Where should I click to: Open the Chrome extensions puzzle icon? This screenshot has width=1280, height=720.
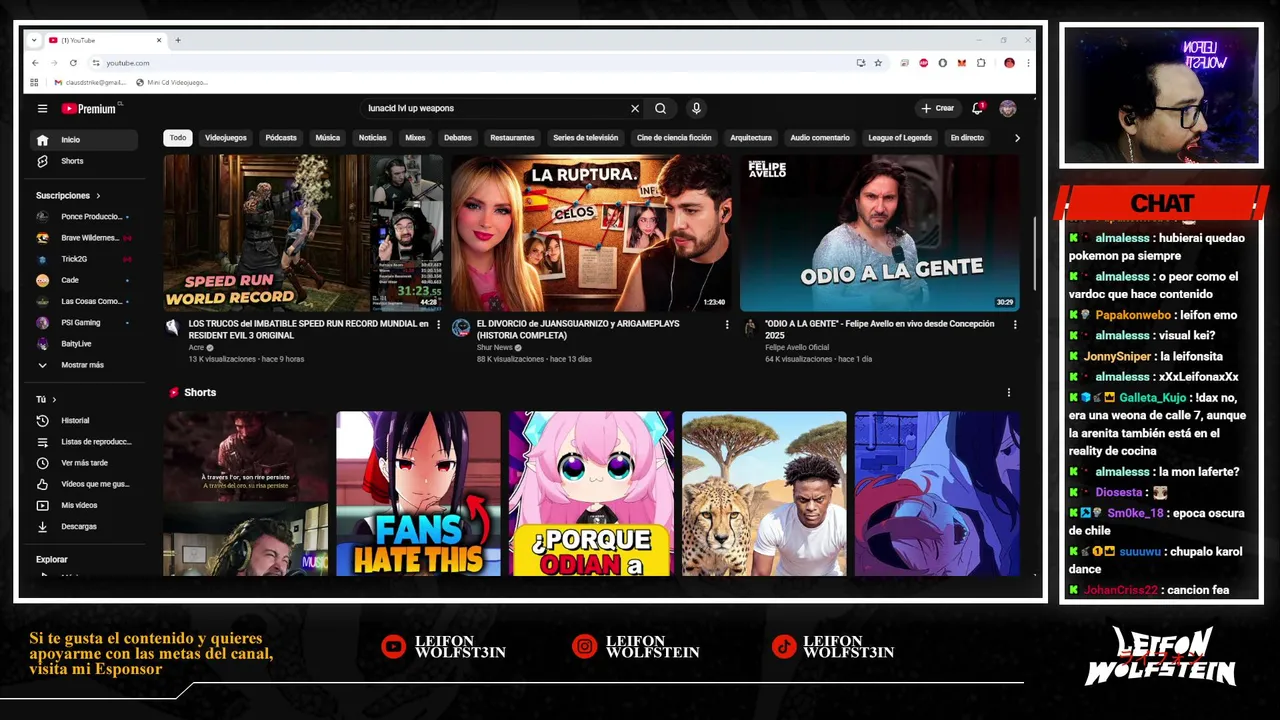click(x=981, y=62)
